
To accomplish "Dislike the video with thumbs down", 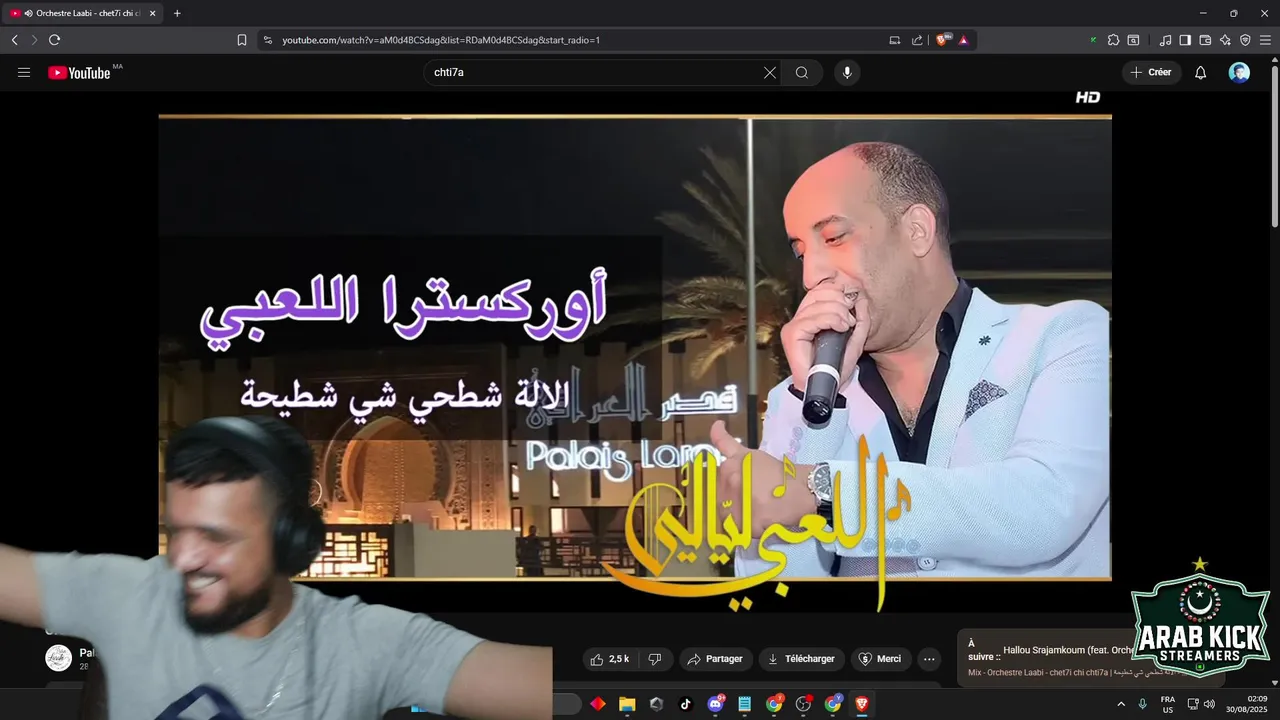I will [x=655, y=659].
